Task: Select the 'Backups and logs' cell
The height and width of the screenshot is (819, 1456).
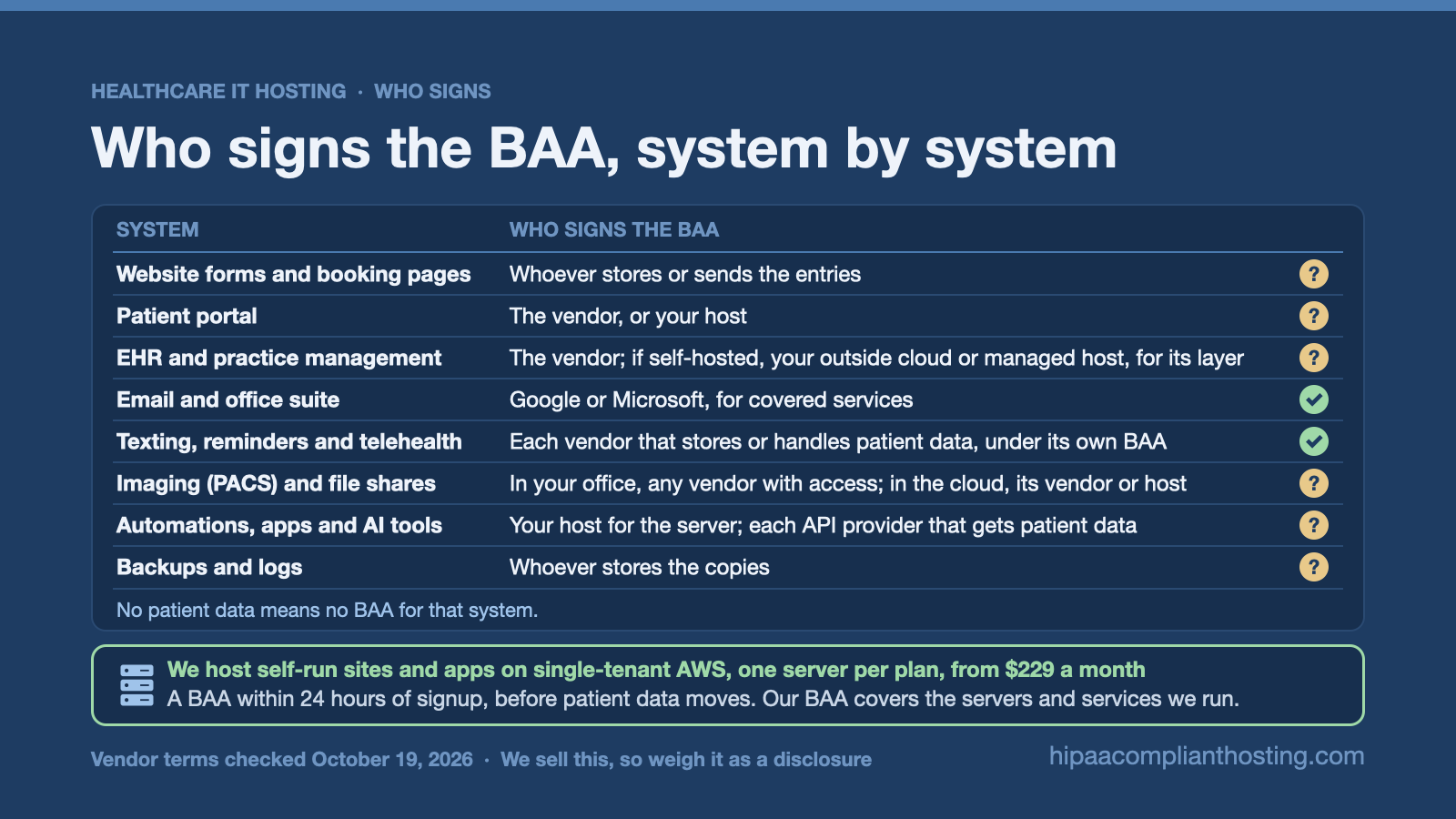Action: 209,568
